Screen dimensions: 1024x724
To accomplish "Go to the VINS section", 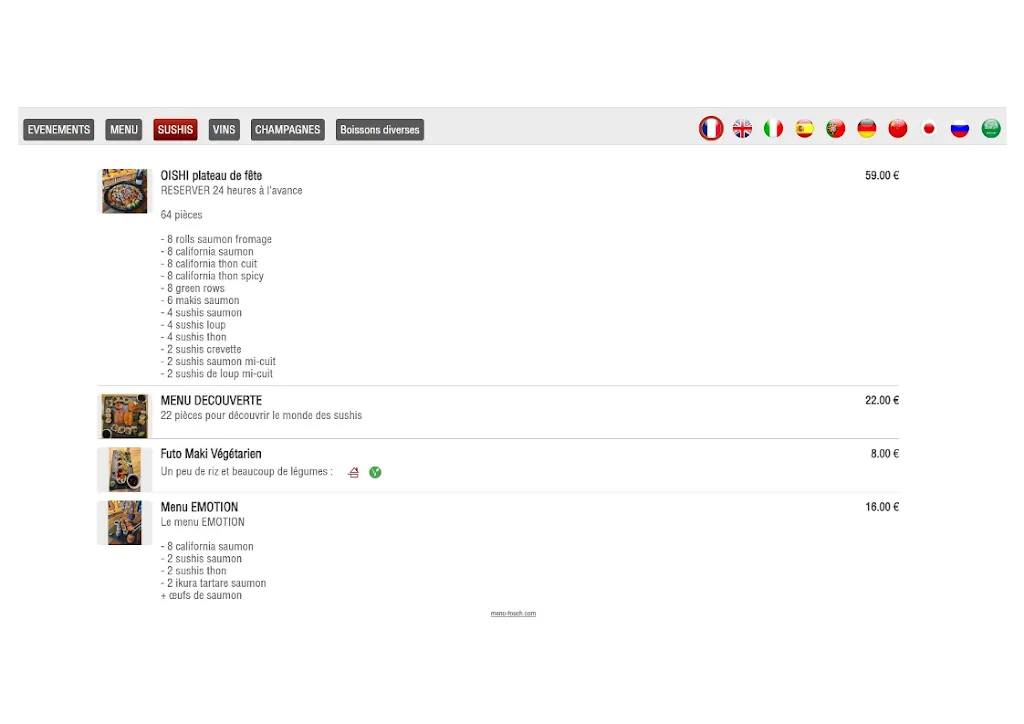I will click(224, 130).
